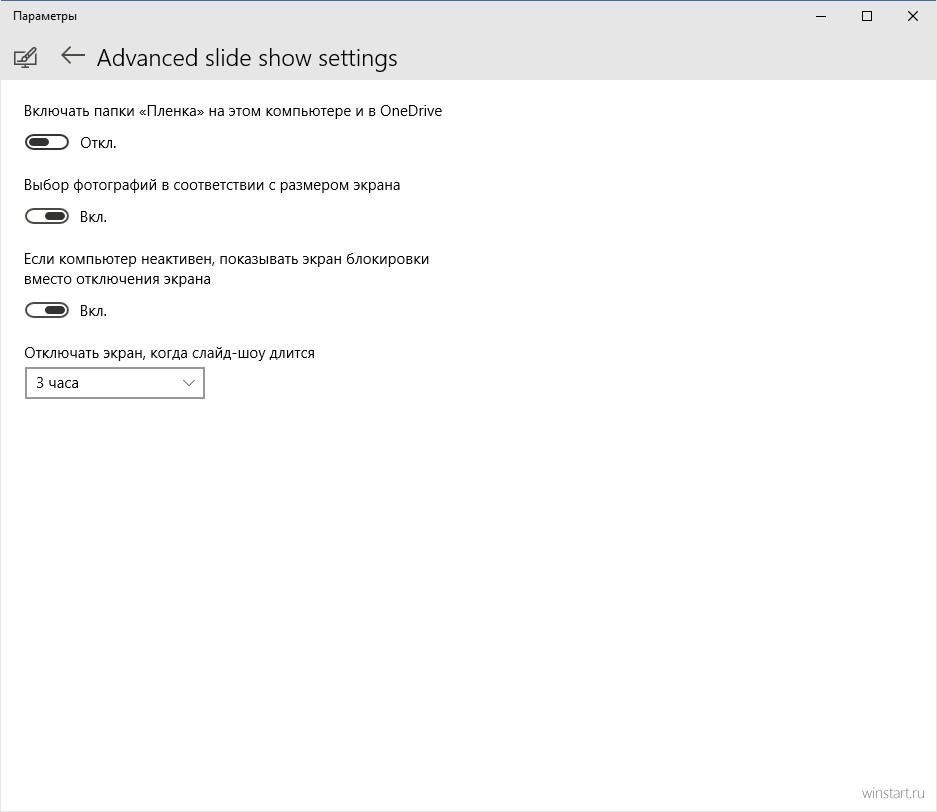Click the "Параметры" window title text
Viewport: 937px width, 812px height.
pos(45,16)
